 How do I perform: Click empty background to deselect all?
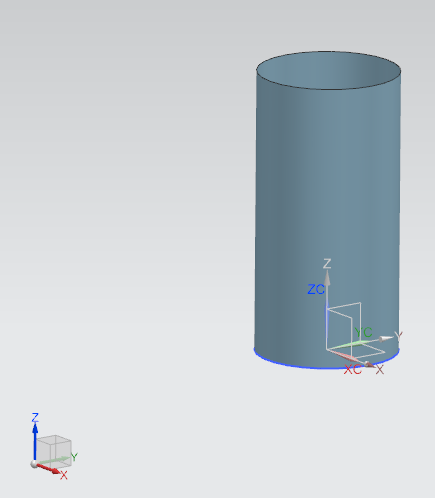click(x=133, y=200)
